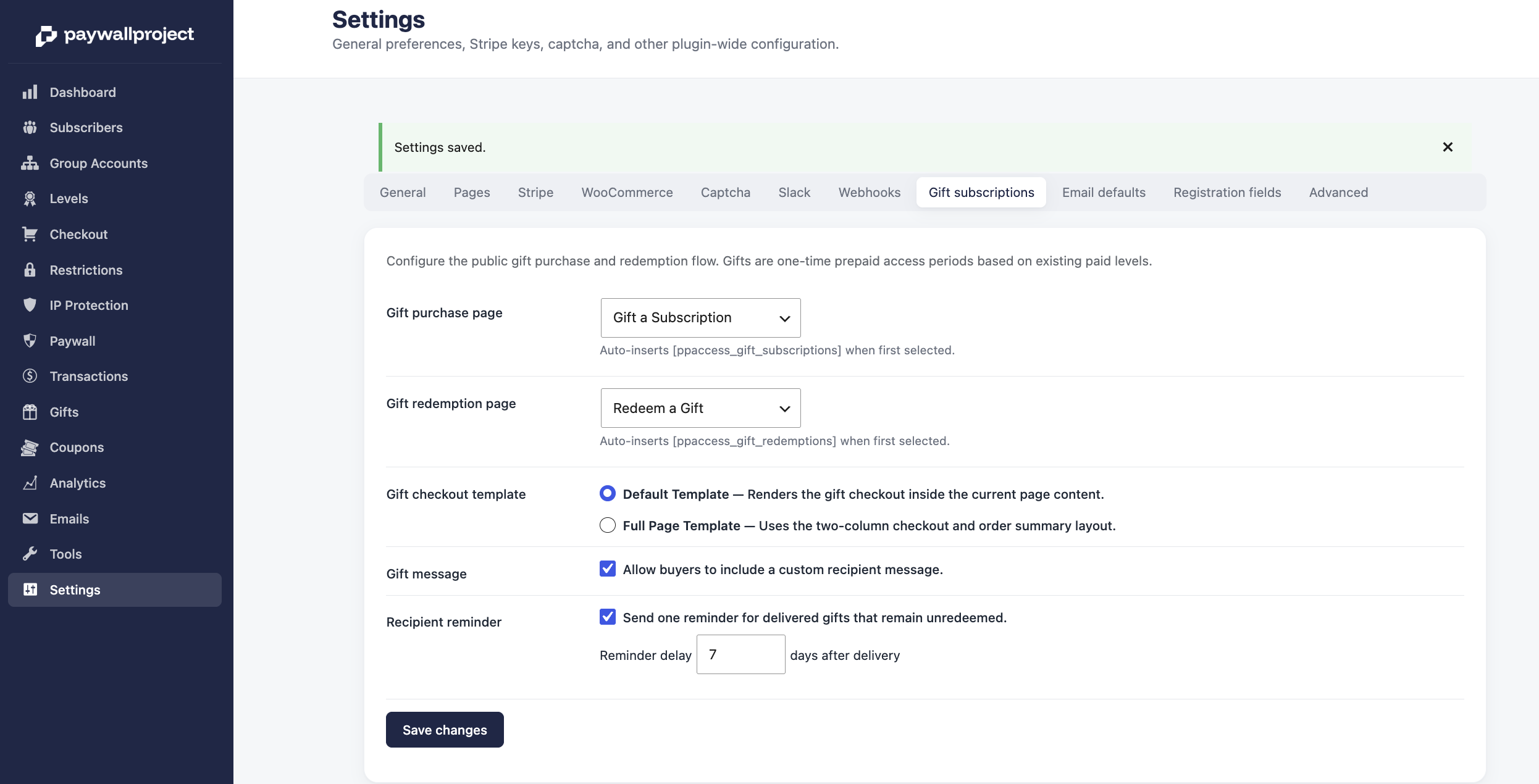The image size is (1539, 784).
Task: Click the Paywall shield icon
Action: pos(30,341)
